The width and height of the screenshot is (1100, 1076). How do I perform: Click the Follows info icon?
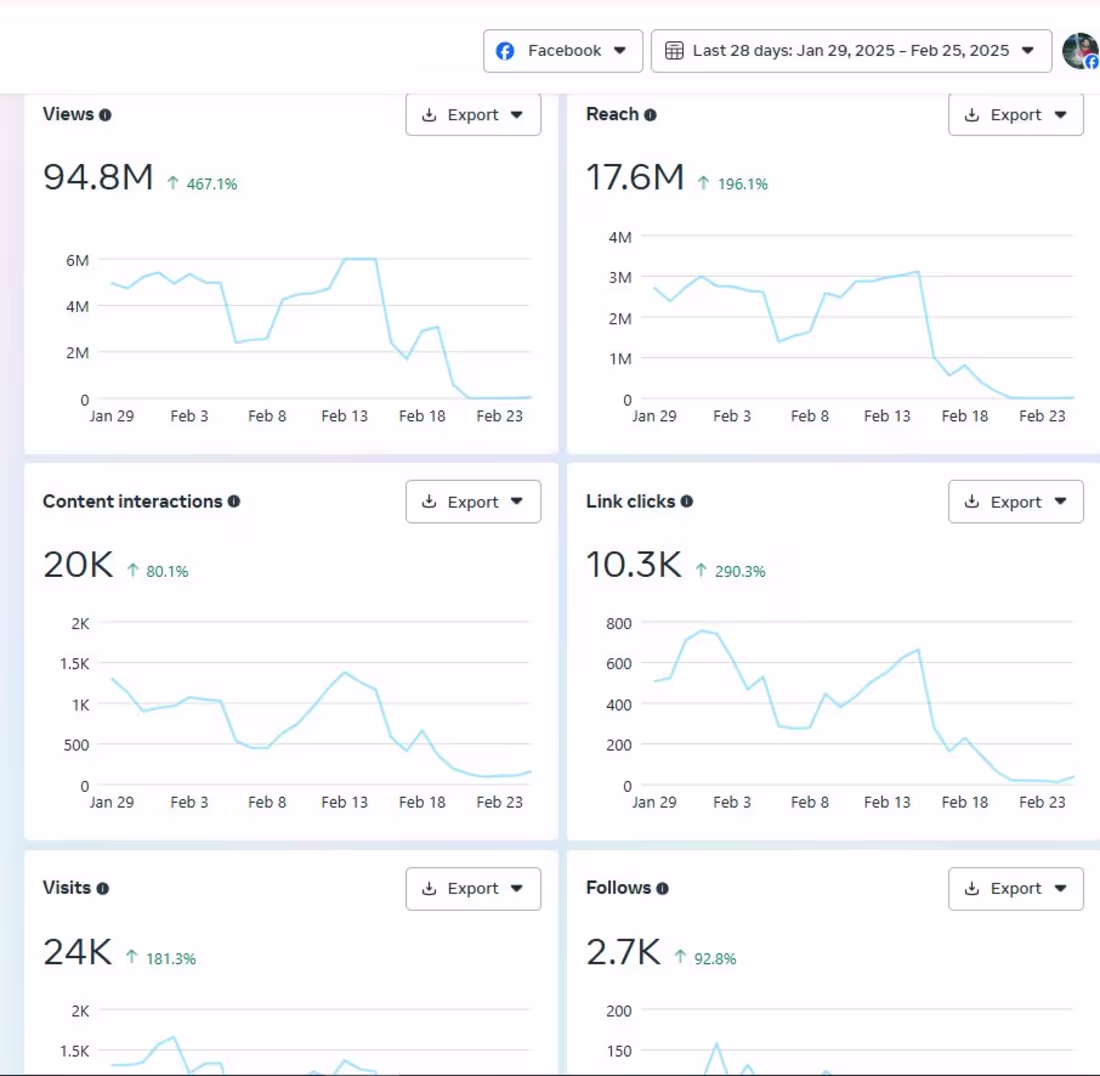[662, 889]
